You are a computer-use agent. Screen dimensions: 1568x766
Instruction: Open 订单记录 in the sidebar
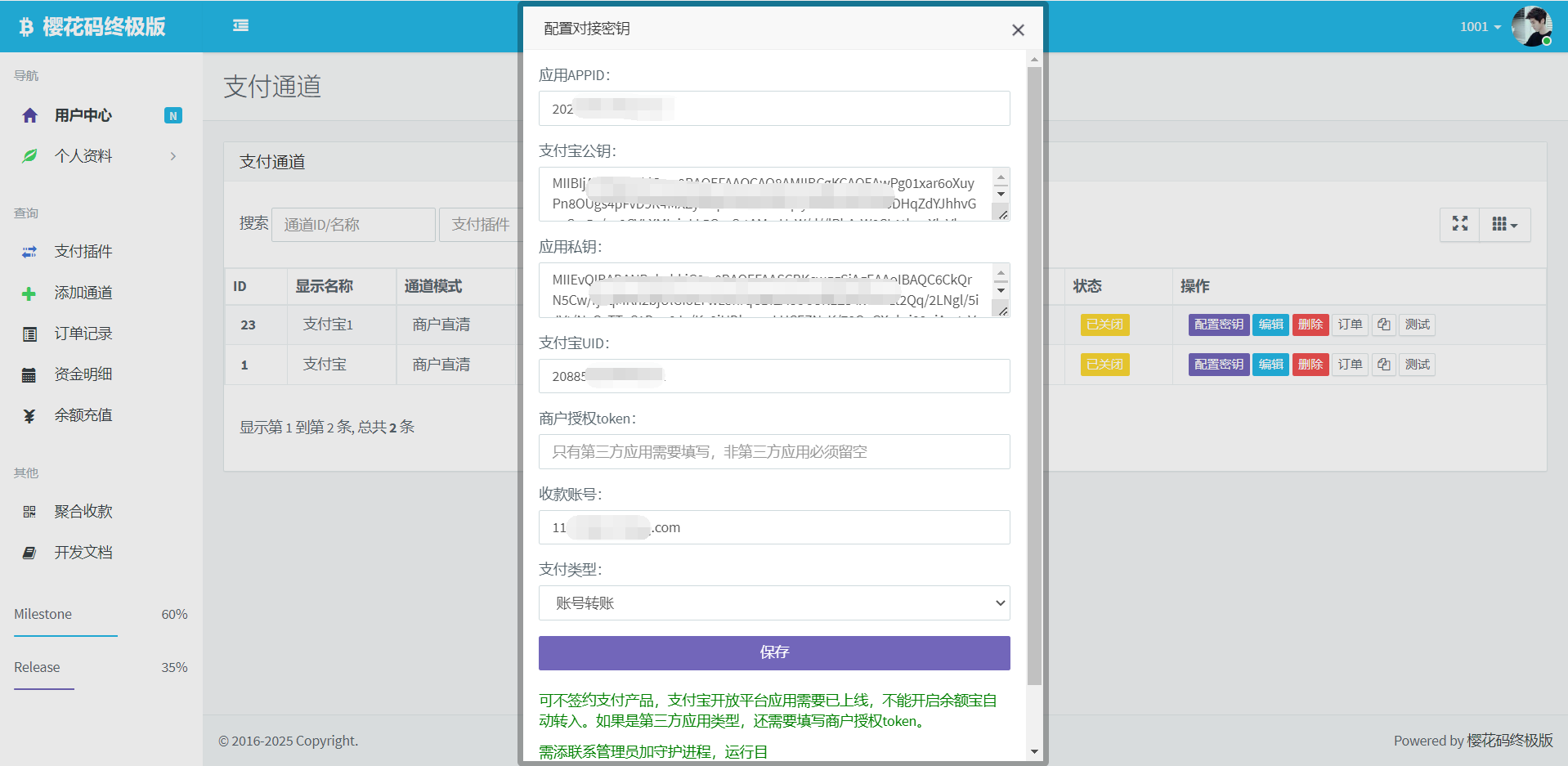pos(83,334)
